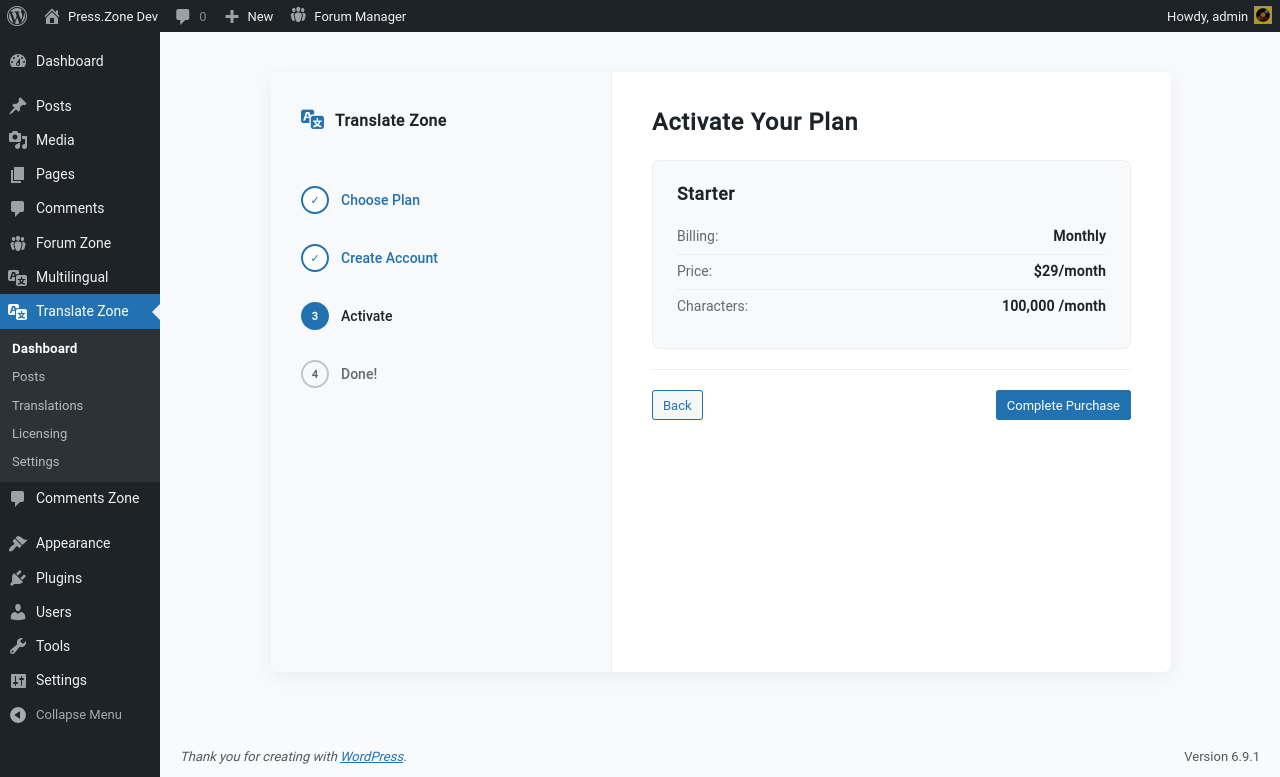Image resolution: width=1280 pixels, height=777 pixels.
Task: Click the Version 6.9.1 text
Action: [x=1222, y=757]
